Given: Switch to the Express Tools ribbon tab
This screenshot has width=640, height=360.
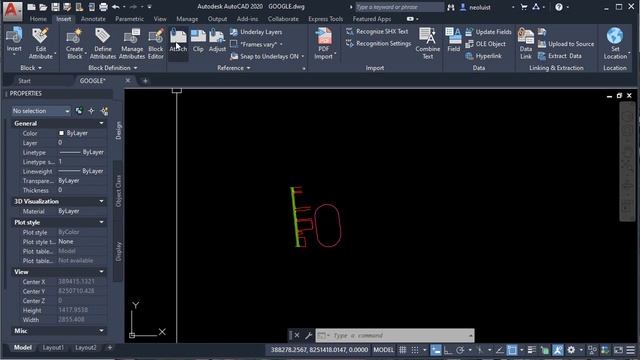Looking at the screenshot, I should pyautogui.click(x=326, y=19).
